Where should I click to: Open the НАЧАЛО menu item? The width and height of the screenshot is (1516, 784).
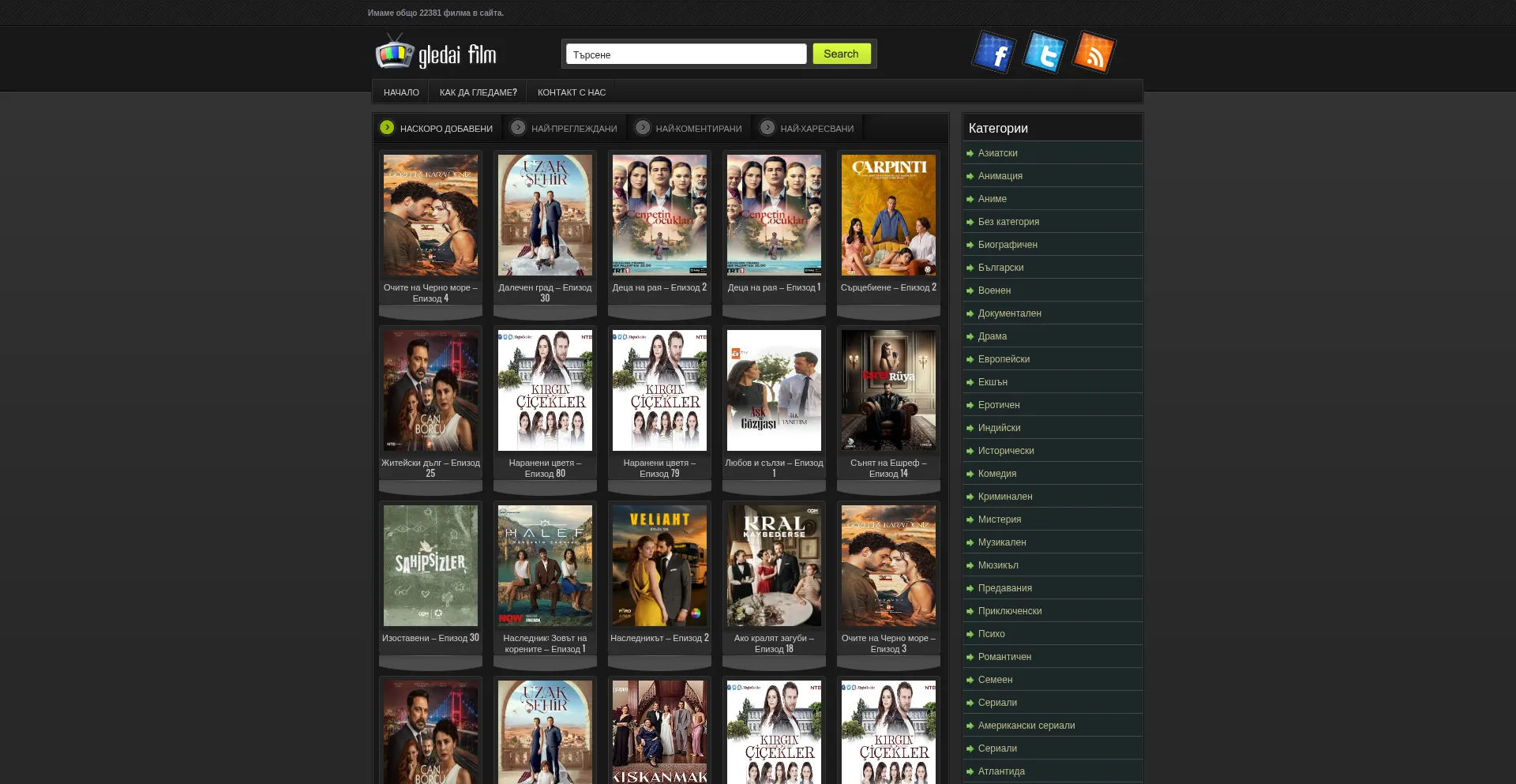click(401, 92)
